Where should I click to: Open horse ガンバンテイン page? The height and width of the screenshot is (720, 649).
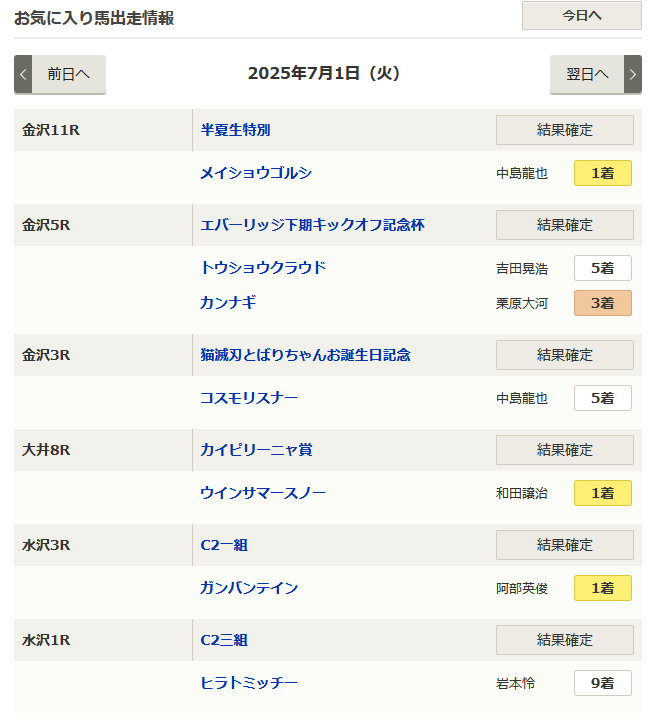coord(249,588)
